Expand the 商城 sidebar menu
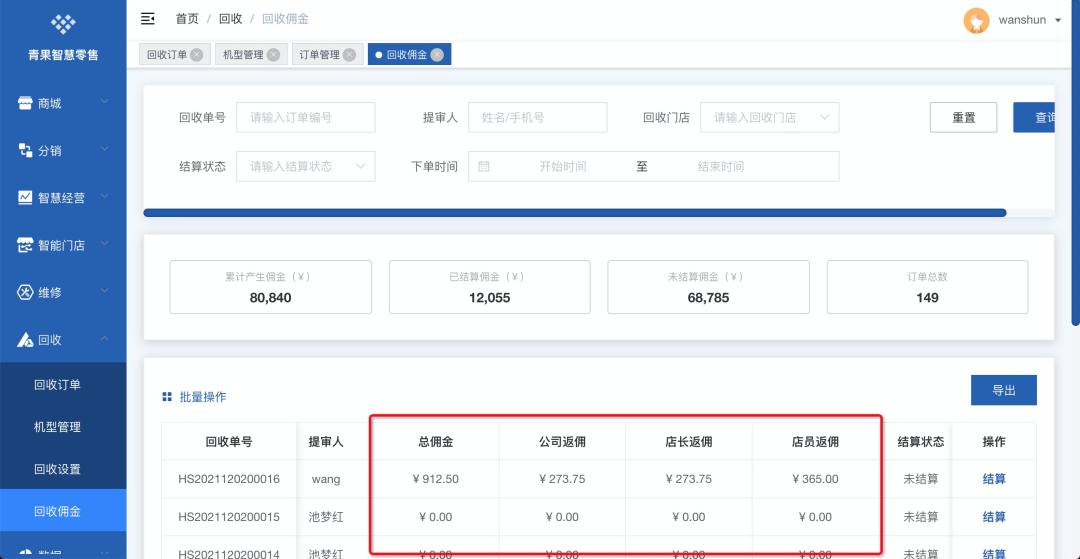Screen dimensions: 1080x559 tap(104, 103)
